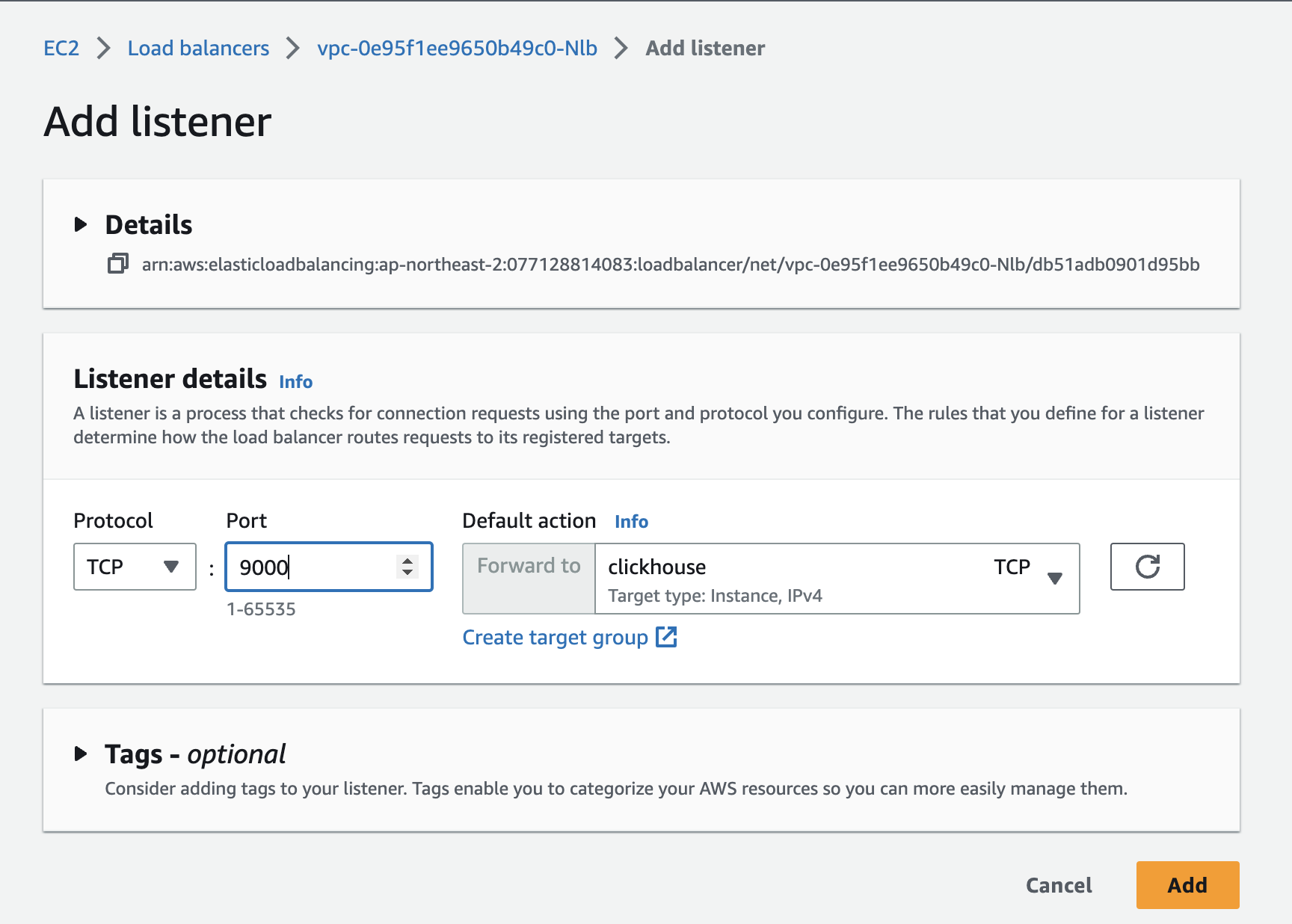Click the Forward to label
Image resolution: width=1292 pixels, height=924 pixels.
click(529, 566)
